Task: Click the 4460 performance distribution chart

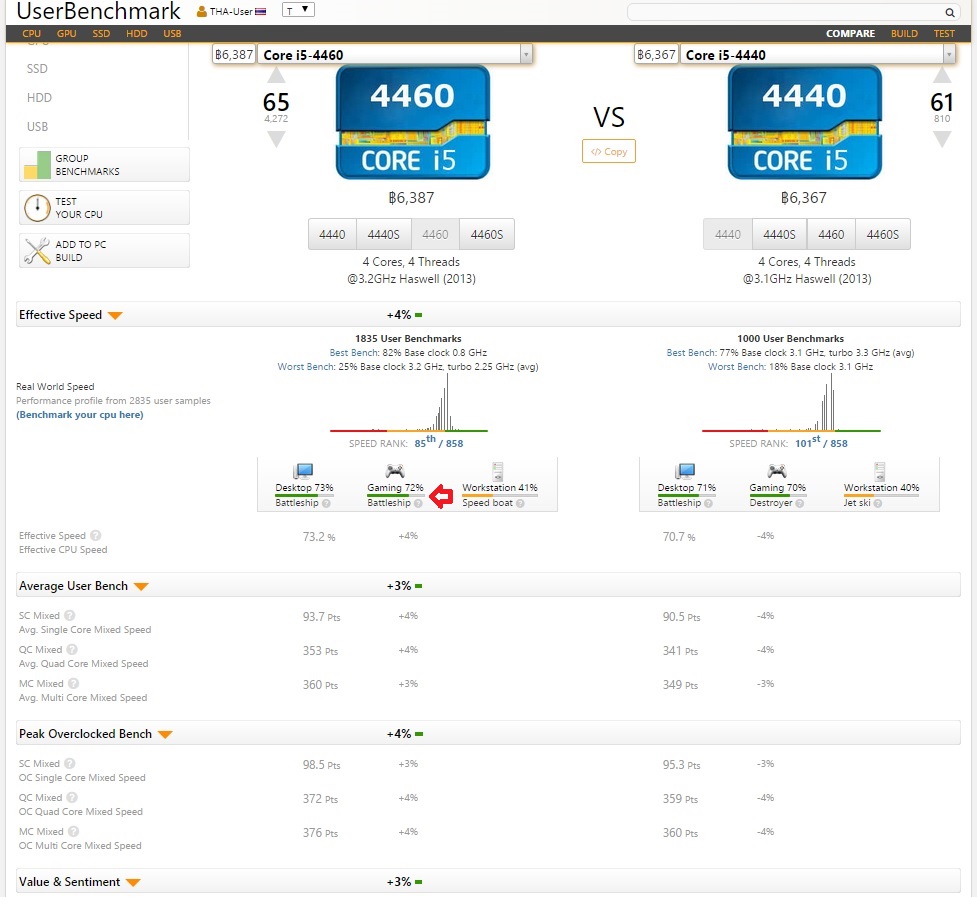Action: 409,402
